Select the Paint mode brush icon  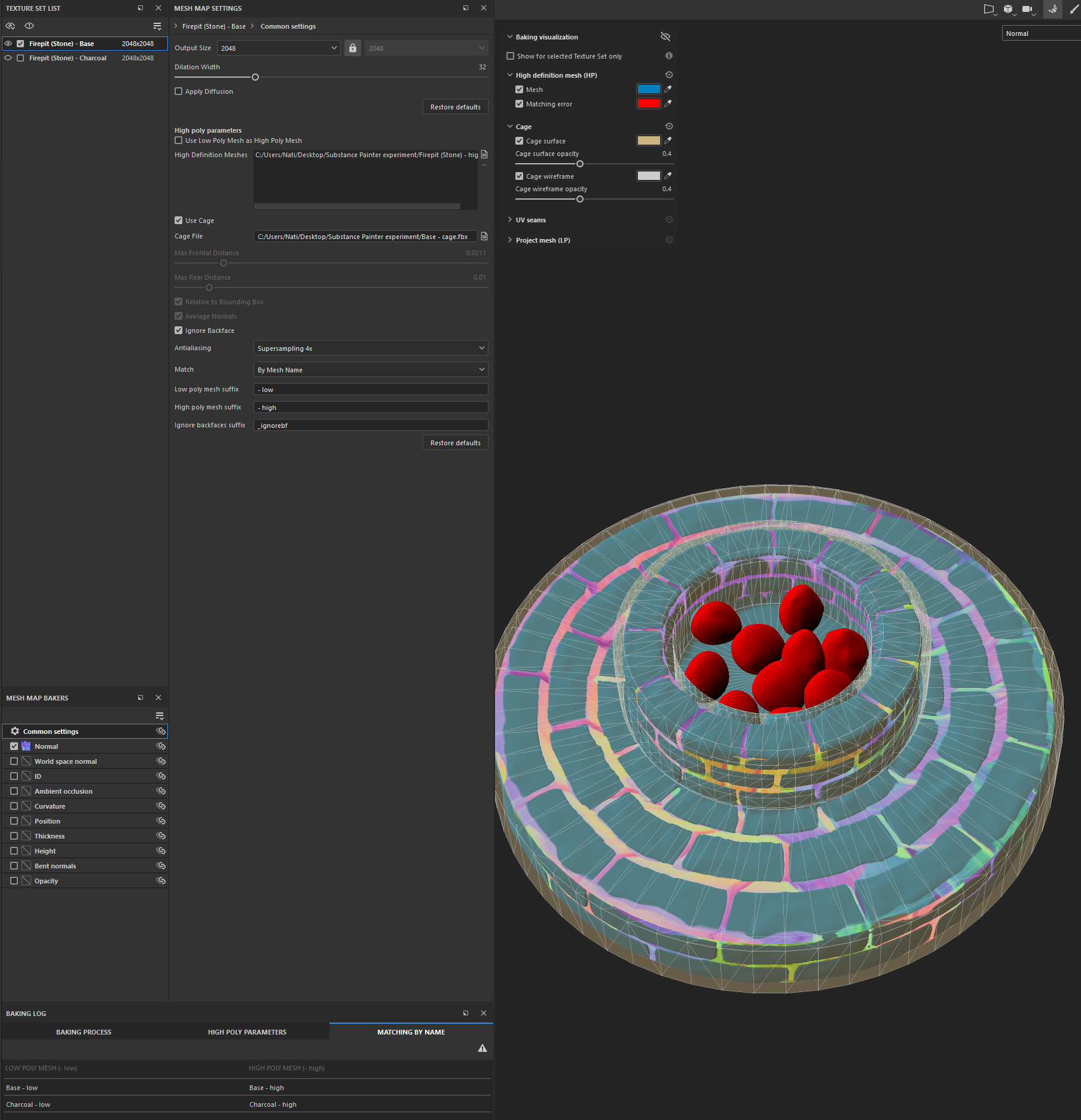click(1073, 9)
